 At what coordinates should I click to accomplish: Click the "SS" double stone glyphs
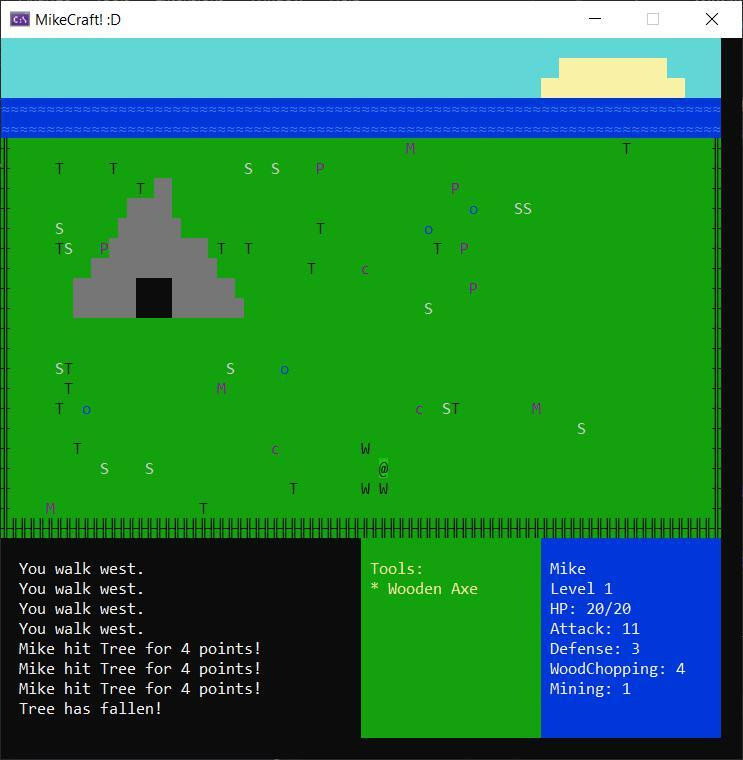(523, 209)
